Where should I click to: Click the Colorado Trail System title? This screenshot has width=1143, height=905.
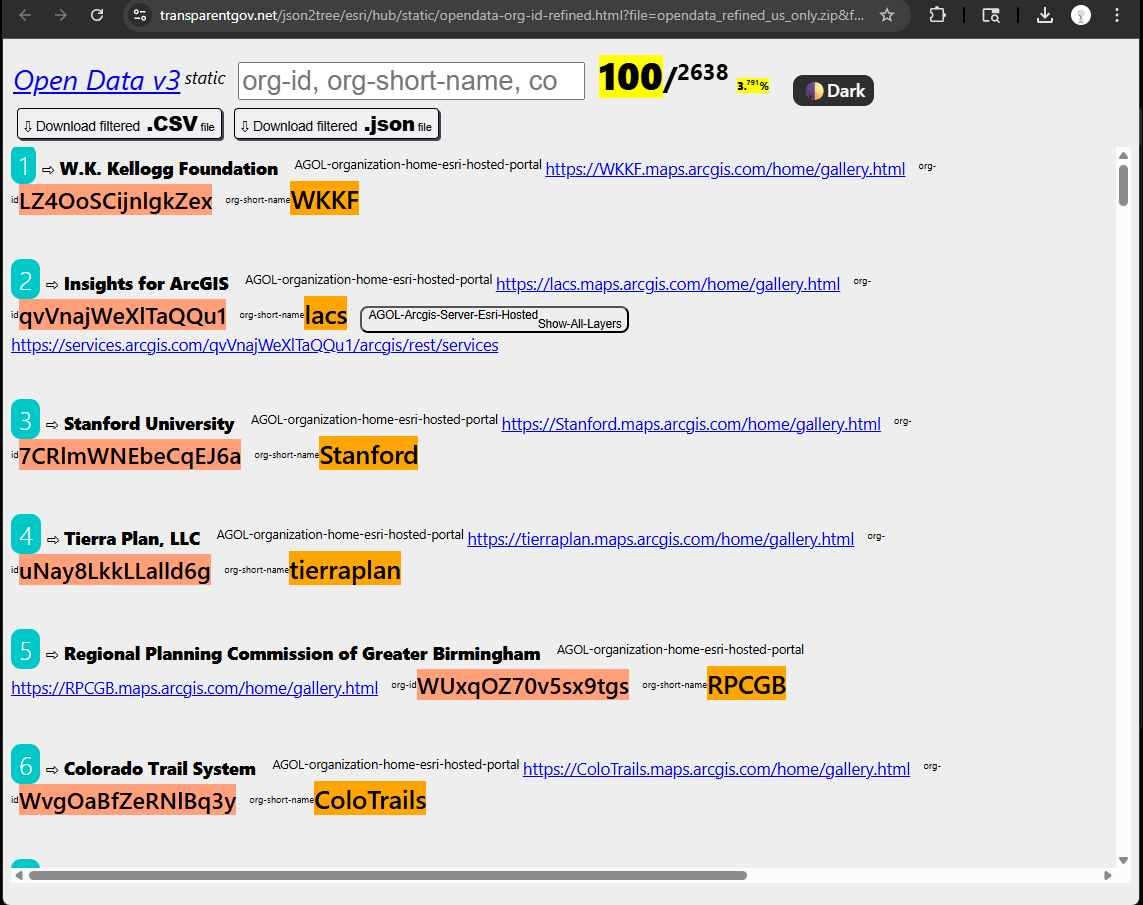click(160, 769)
